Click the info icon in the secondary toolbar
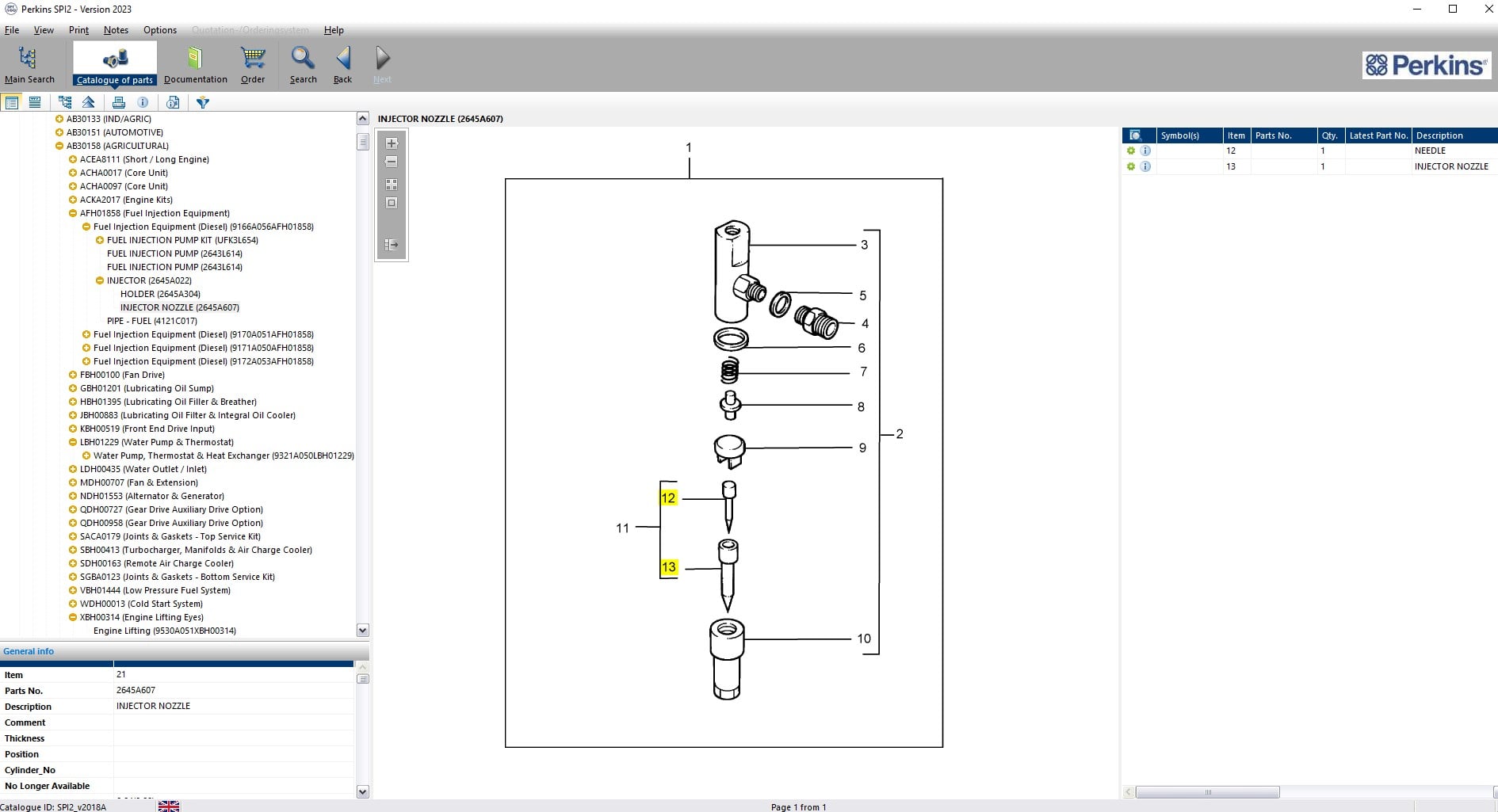 pyautogui.click(x=143, y=102)
